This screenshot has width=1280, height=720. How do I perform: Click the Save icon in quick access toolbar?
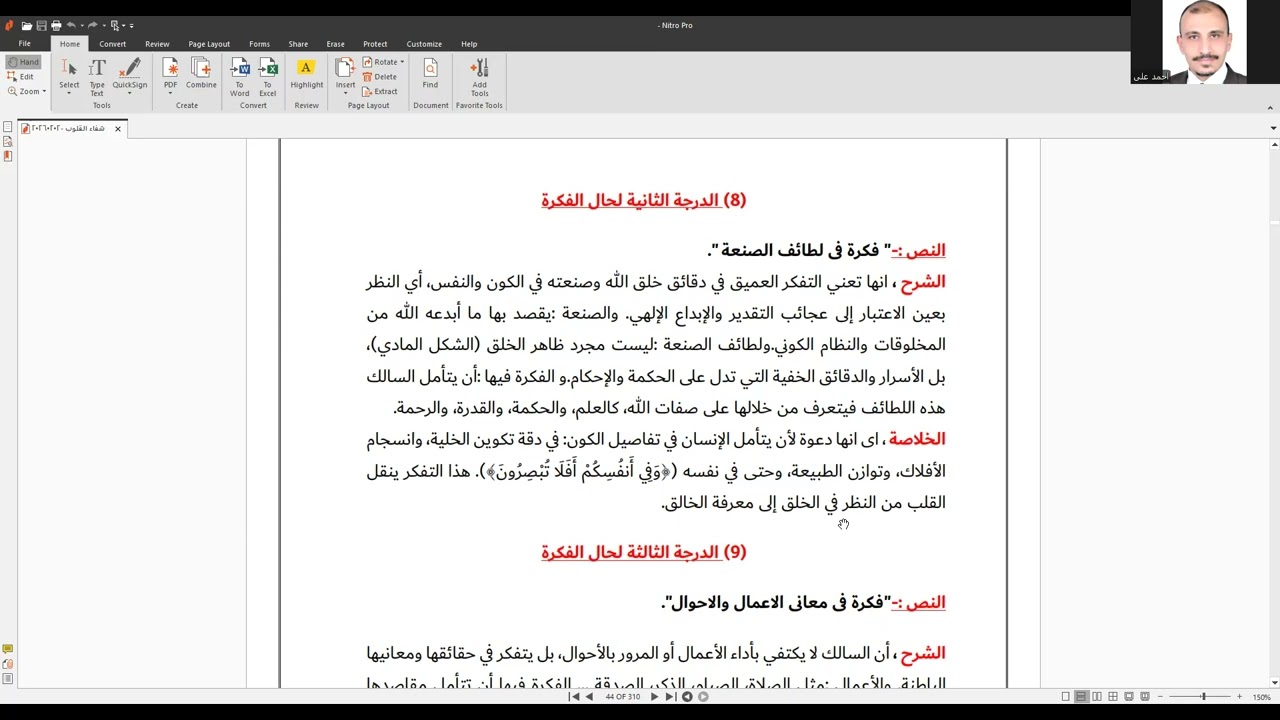tap(41, 25)
